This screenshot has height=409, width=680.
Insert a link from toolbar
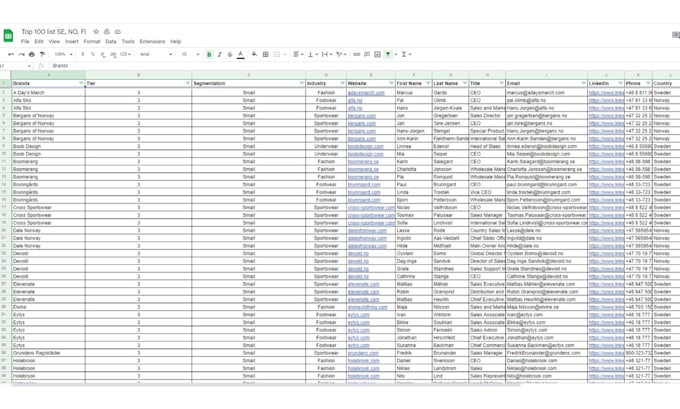point(356,54)
